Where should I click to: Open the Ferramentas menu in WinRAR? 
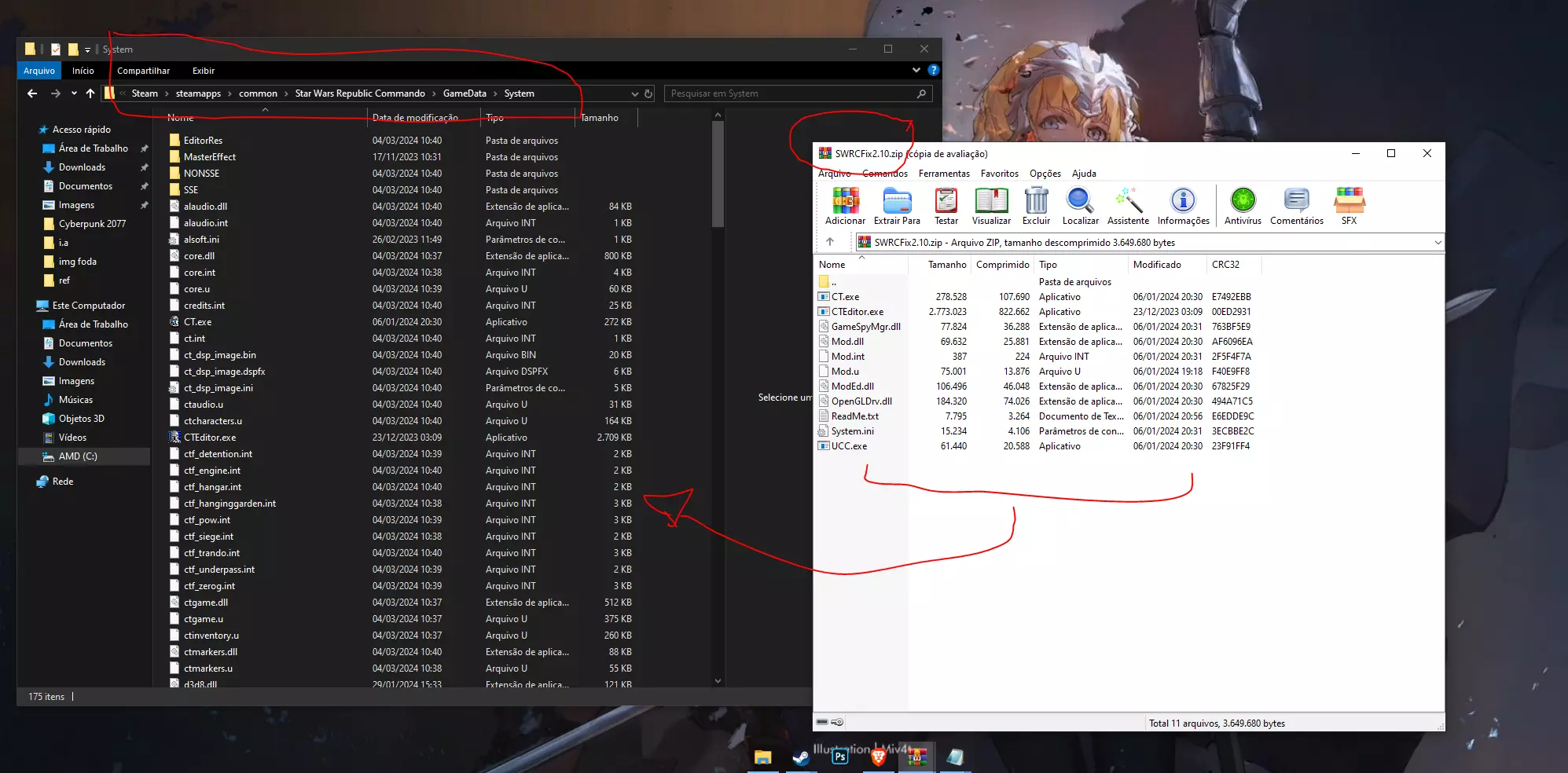pyautogui.click(x=944, y=174)
